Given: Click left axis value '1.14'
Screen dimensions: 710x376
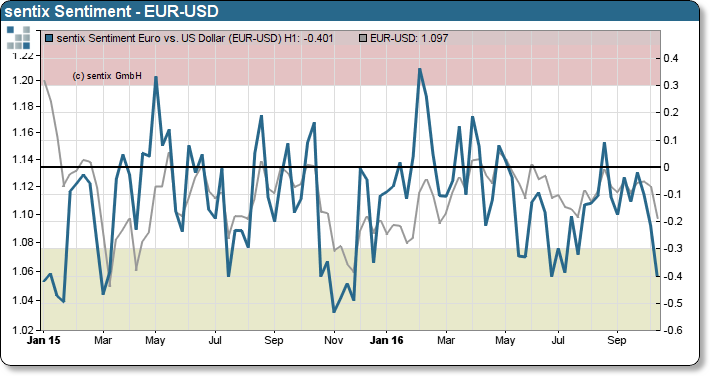Looking at the screenshot, I should click(23, 159).
